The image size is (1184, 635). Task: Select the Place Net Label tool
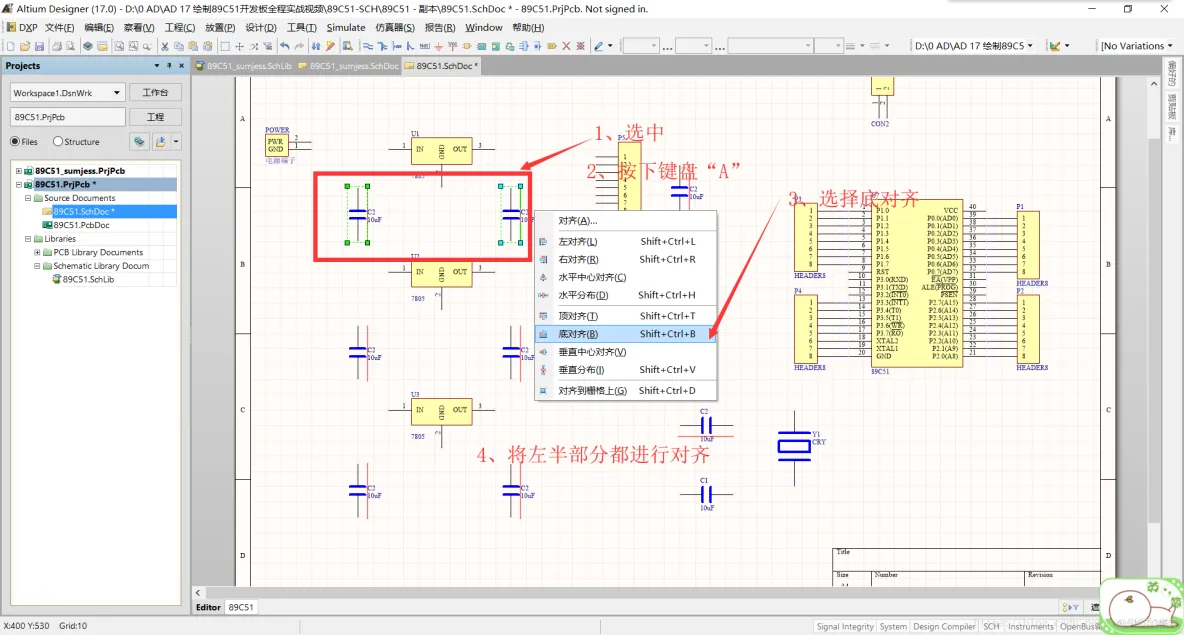pyautogui.click(x=424, y=46)
